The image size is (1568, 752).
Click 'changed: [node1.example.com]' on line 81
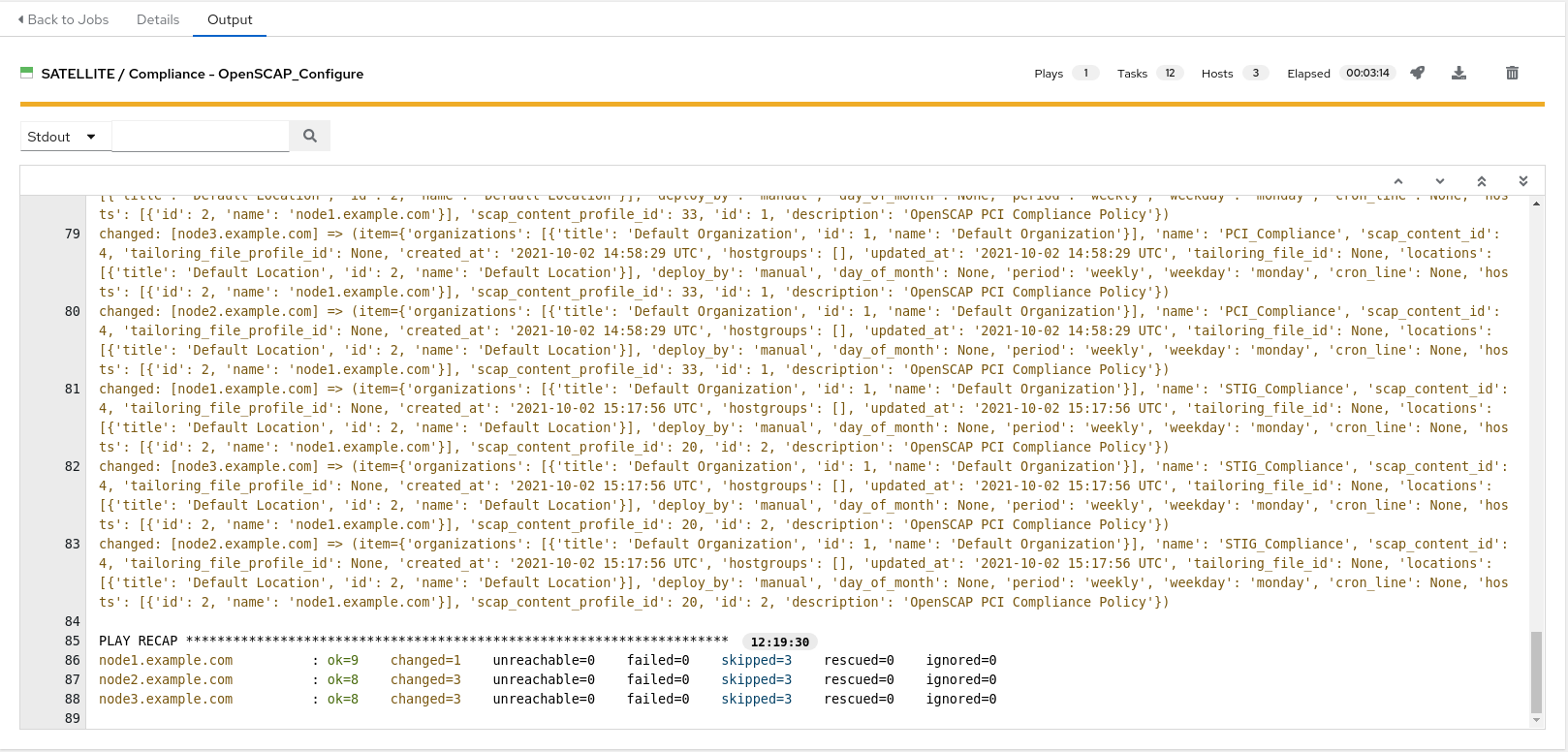click(x=208, y=389)
